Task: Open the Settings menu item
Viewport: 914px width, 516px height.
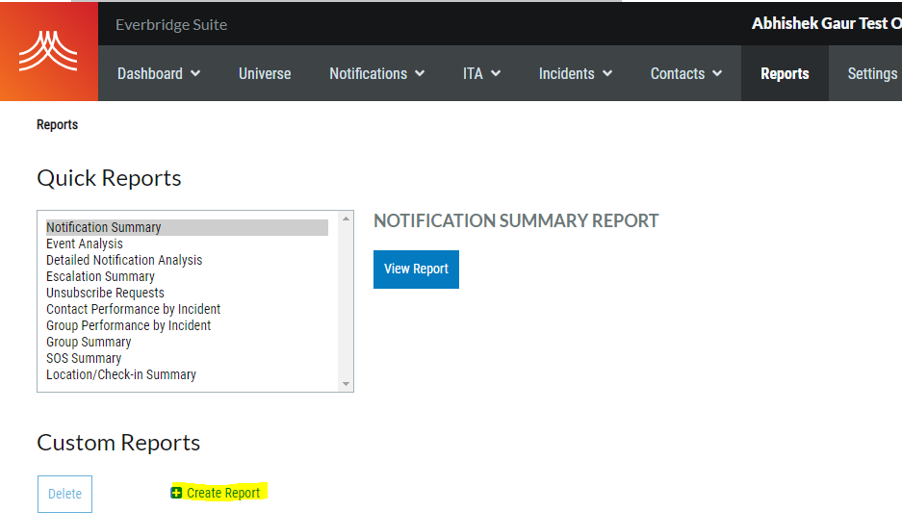Action: pyautogui.click(x=872, y=74)
